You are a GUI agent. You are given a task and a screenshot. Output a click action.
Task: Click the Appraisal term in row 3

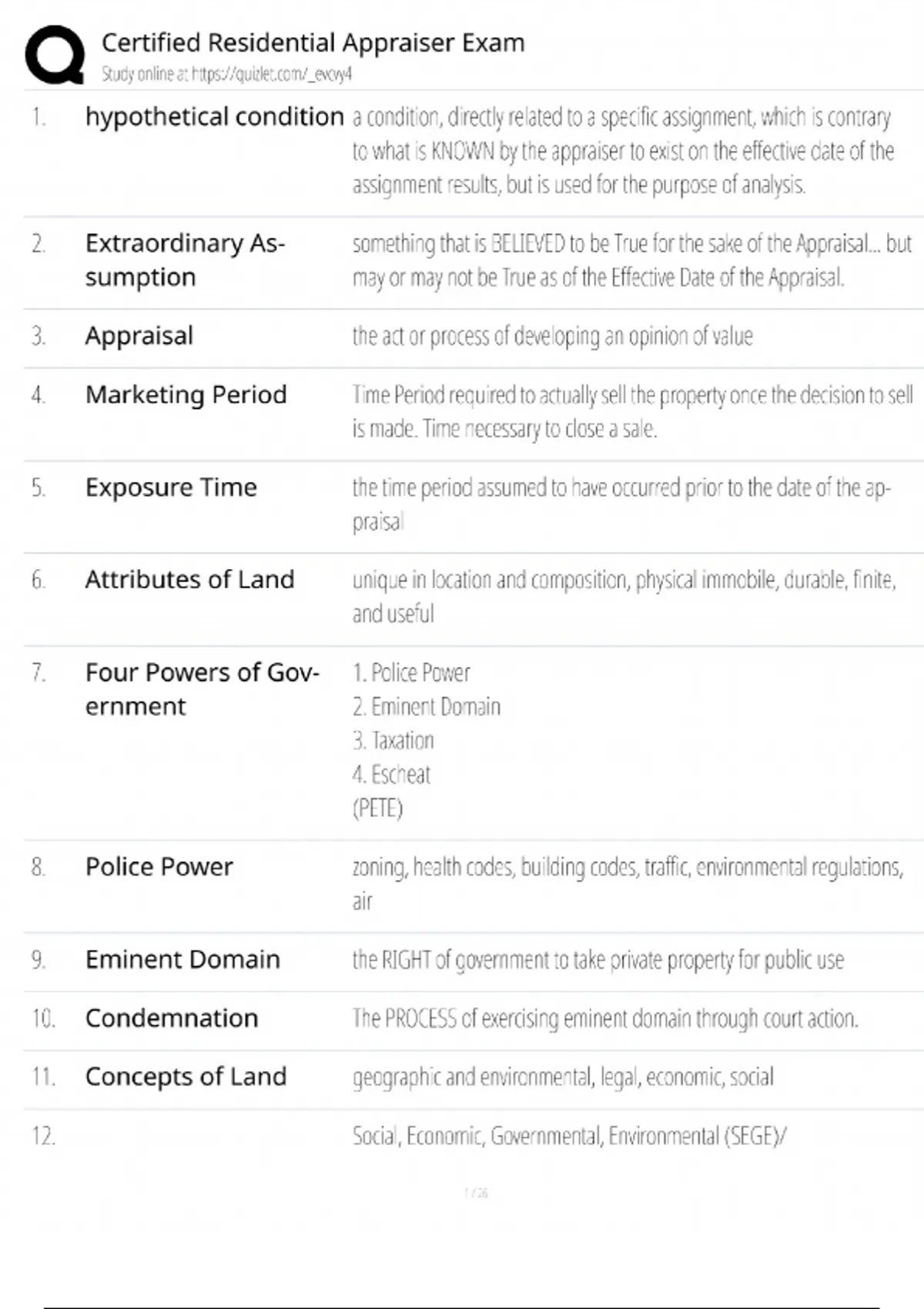pos(139,336)
